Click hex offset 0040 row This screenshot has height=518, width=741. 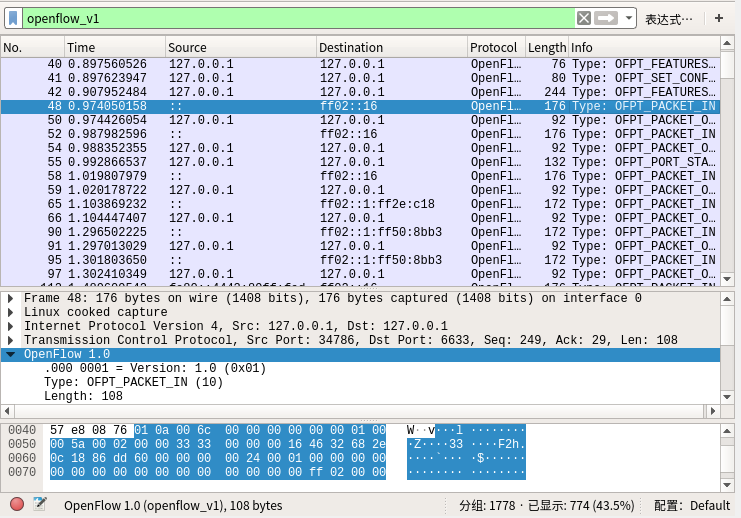[22, 430]
